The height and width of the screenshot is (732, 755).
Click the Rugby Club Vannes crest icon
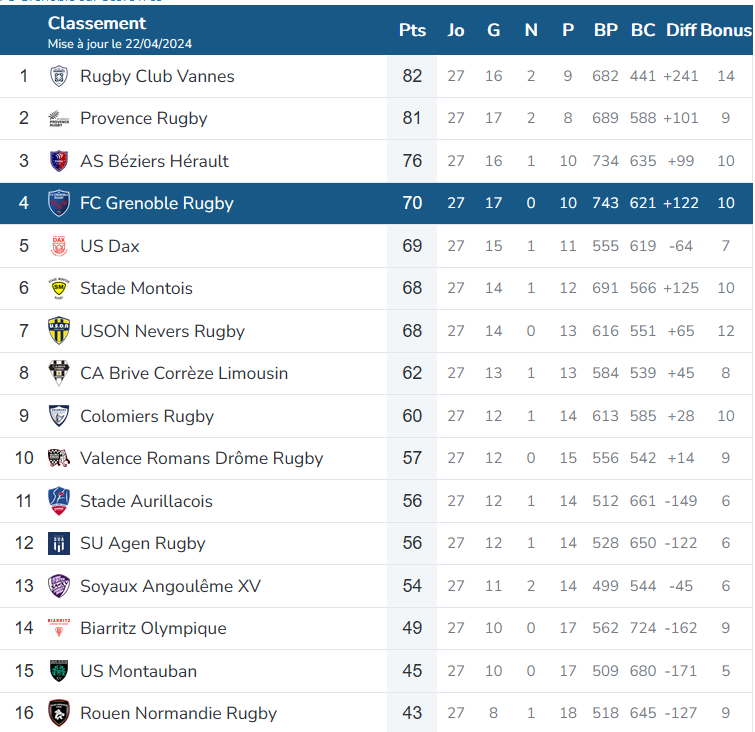(x=59, y=76)
